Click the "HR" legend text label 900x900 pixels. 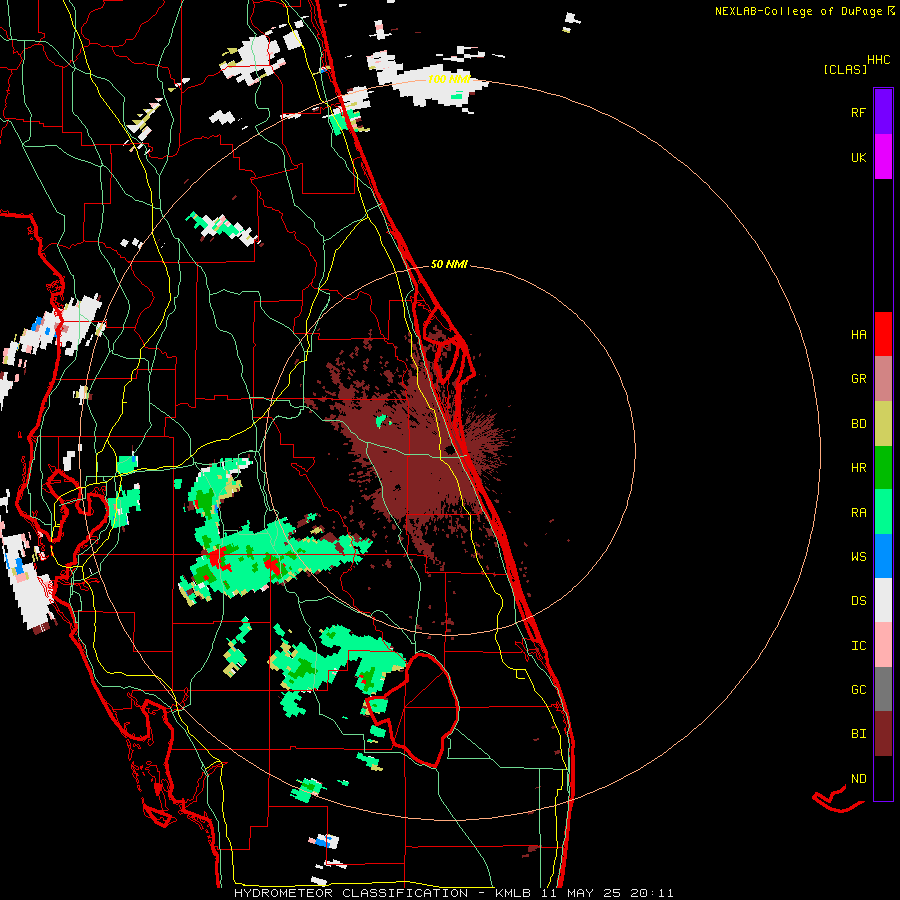click(x=858, y=468)
